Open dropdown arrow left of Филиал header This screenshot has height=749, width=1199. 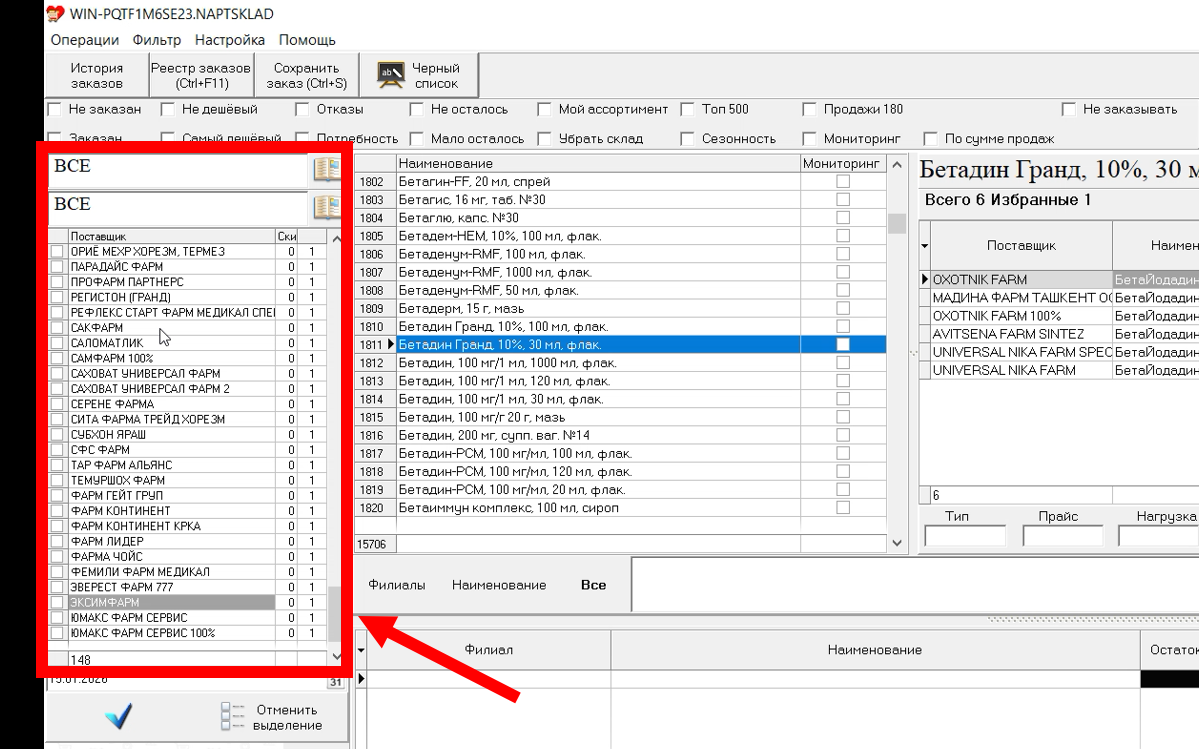[361, 650]
